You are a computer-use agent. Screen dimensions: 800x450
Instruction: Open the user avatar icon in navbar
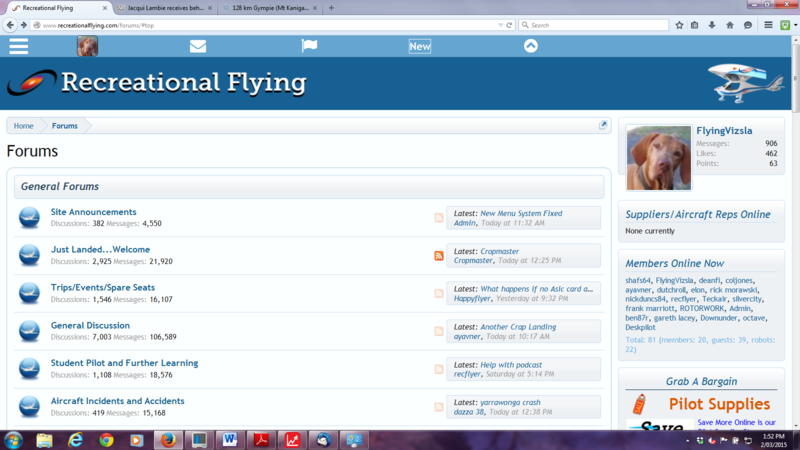tap(87, 46)
